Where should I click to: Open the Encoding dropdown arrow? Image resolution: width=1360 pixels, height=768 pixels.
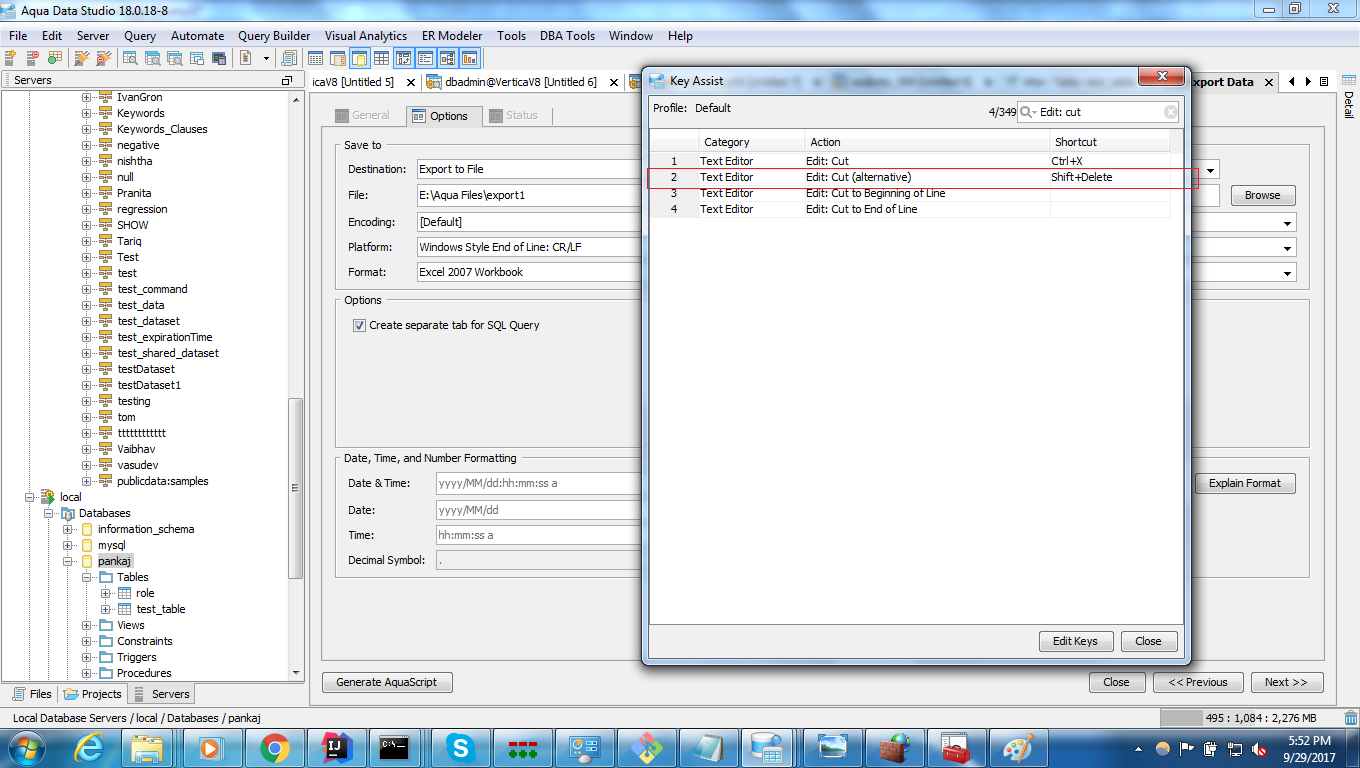point(1288,222)
